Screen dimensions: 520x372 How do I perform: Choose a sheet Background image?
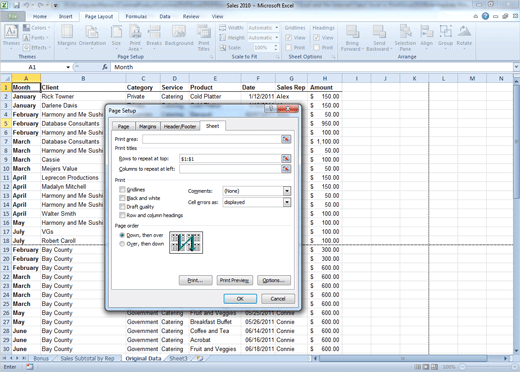click(x=179, y=36)
